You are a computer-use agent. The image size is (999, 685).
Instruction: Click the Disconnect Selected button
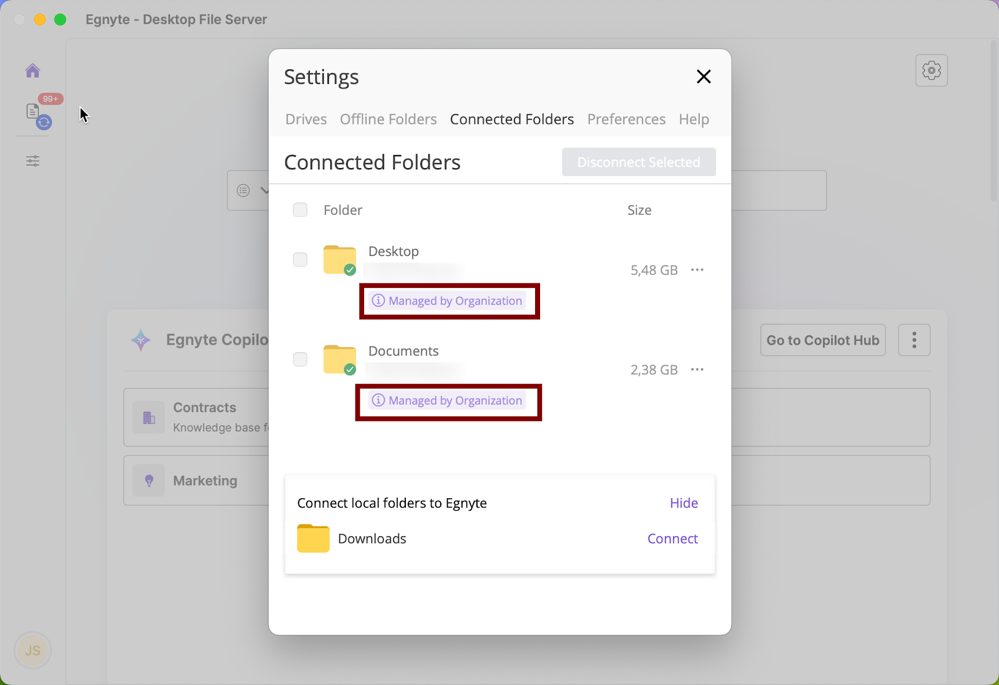(x=638, y=162)
